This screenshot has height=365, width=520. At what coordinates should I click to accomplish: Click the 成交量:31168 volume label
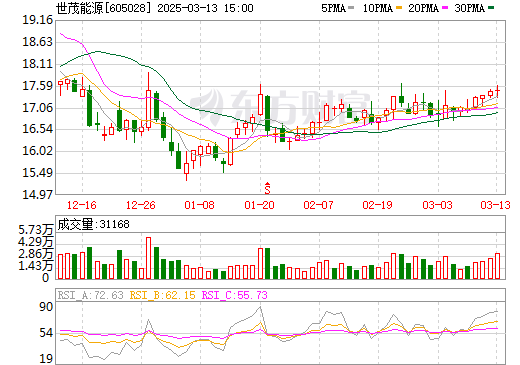[93, 224]
